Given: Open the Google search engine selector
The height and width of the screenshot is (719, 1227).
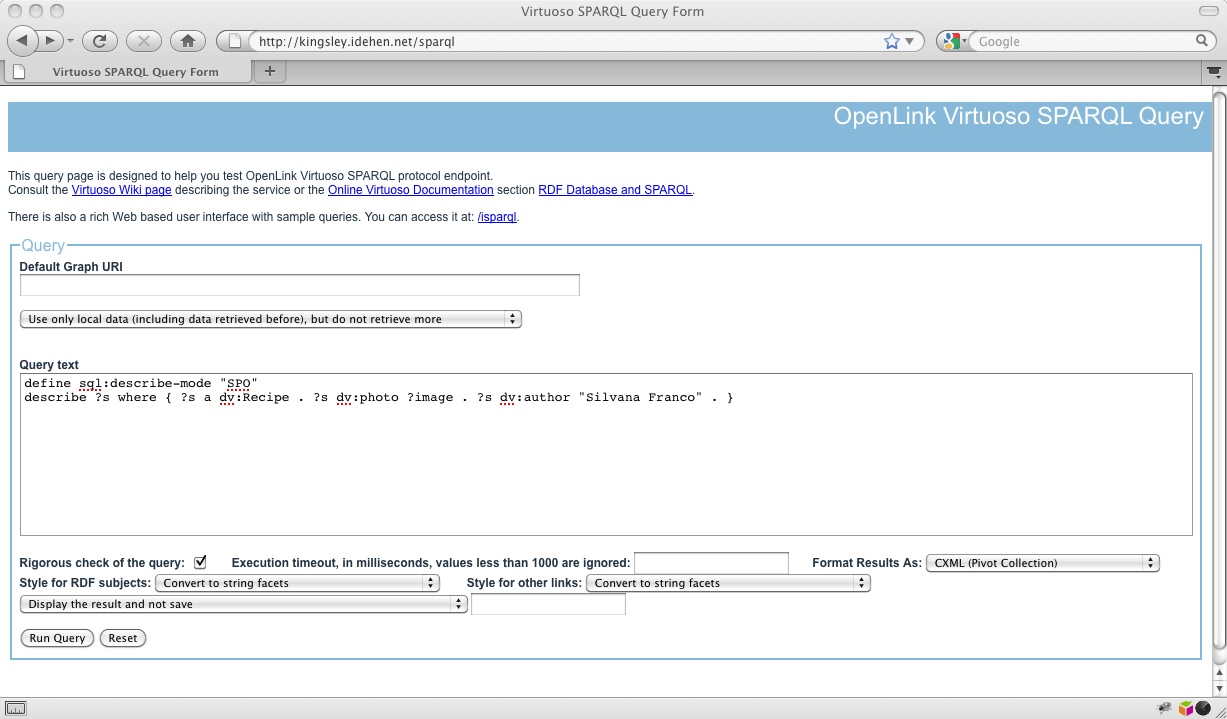Looking at the screenshot, I should 954,41.
